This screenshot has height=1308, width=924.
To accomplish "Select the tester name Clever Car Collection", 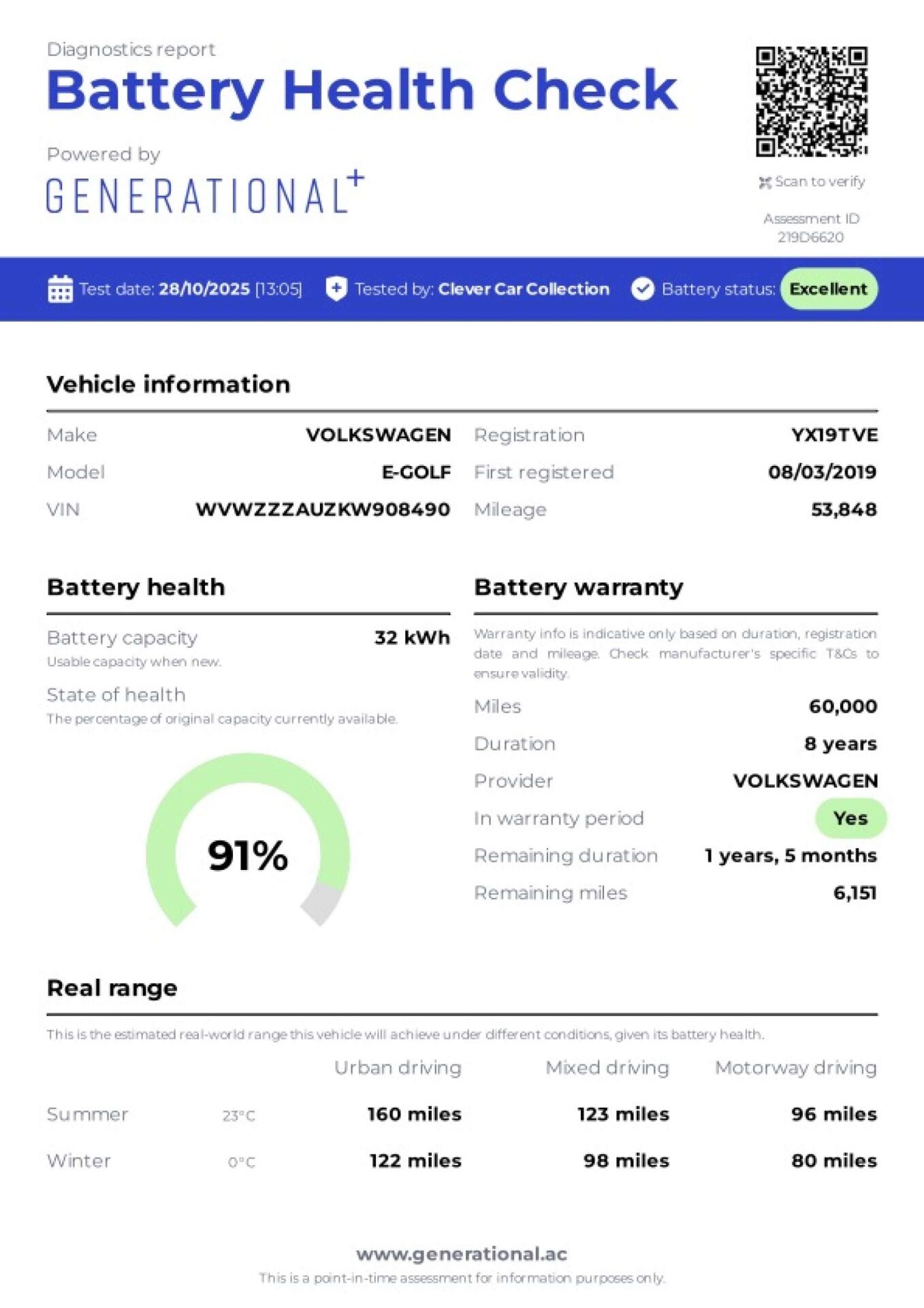I will pyautogui.click(x=524, y=289).
